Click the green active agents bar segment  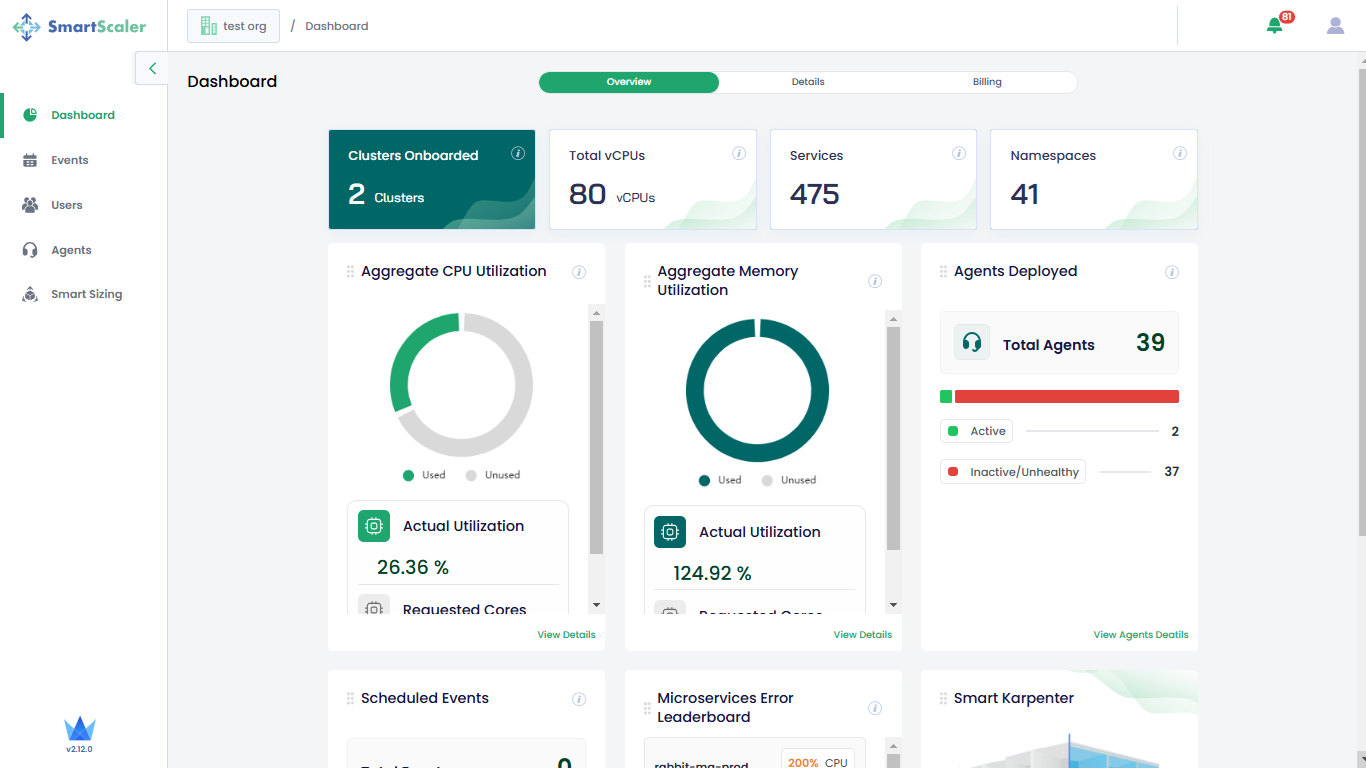[946, 397]
